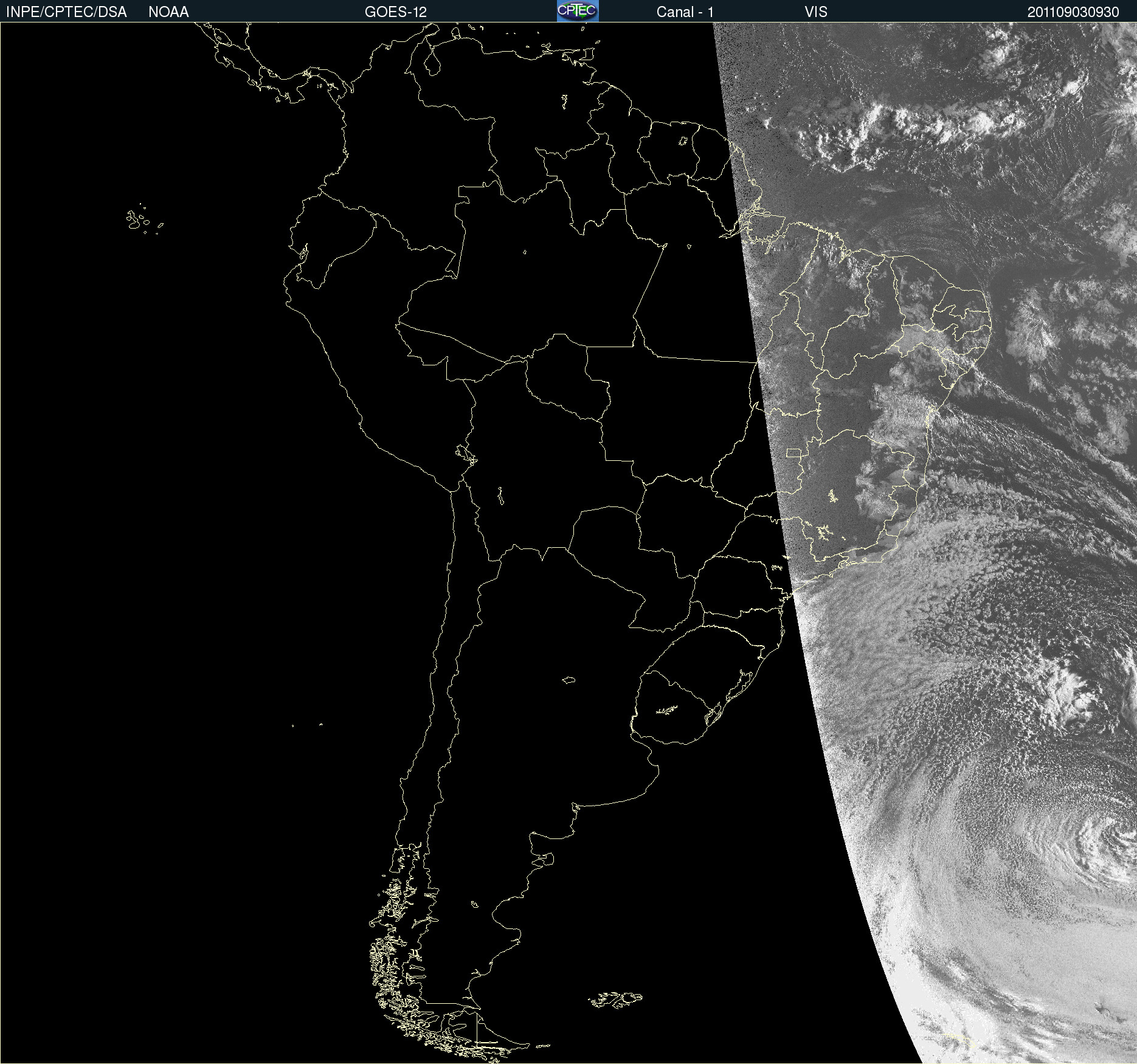Click the VIS band label

point(816,12)
